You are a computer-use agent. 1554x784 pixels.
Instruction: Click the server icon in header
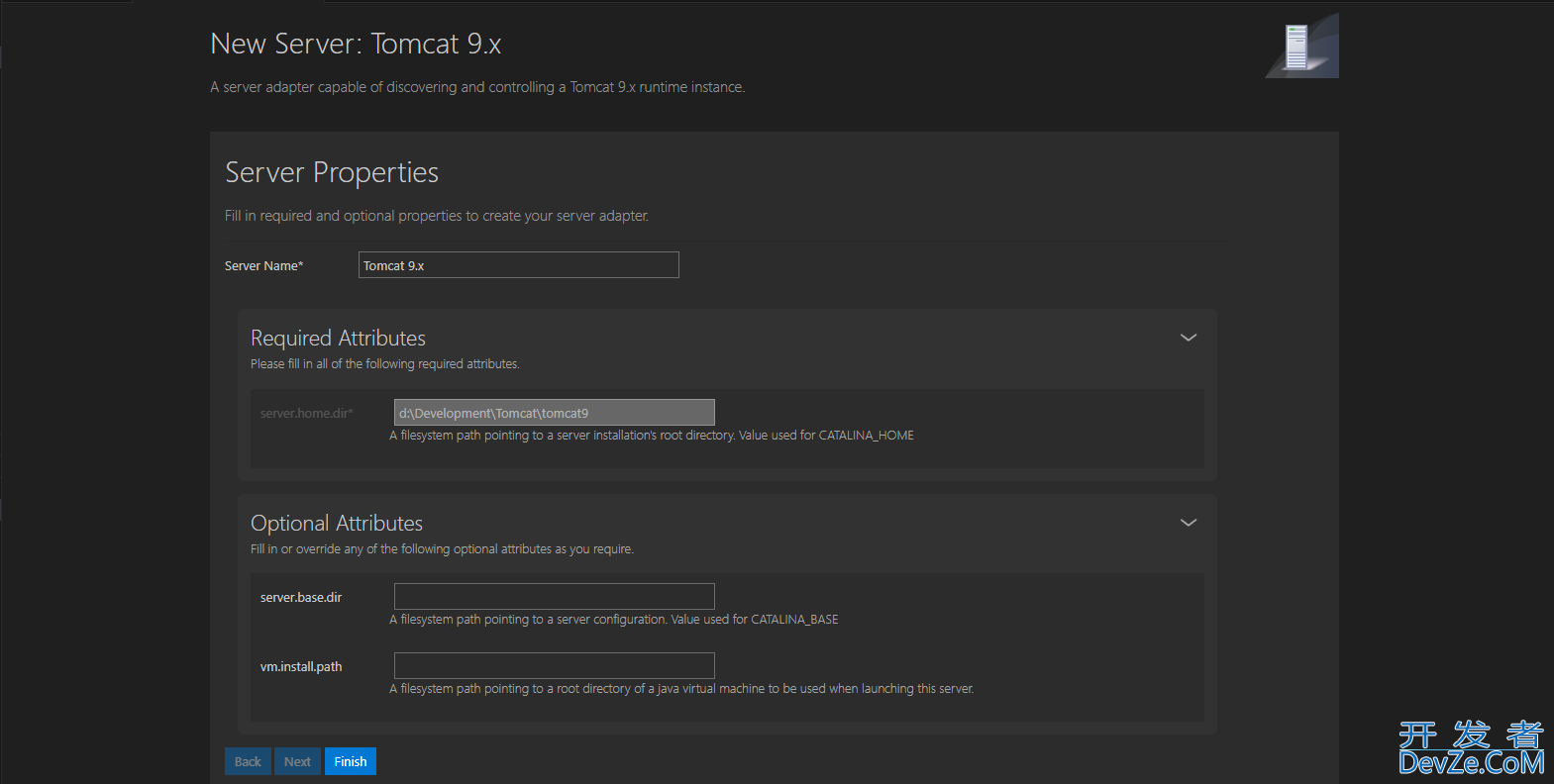tap(1301, 46)
